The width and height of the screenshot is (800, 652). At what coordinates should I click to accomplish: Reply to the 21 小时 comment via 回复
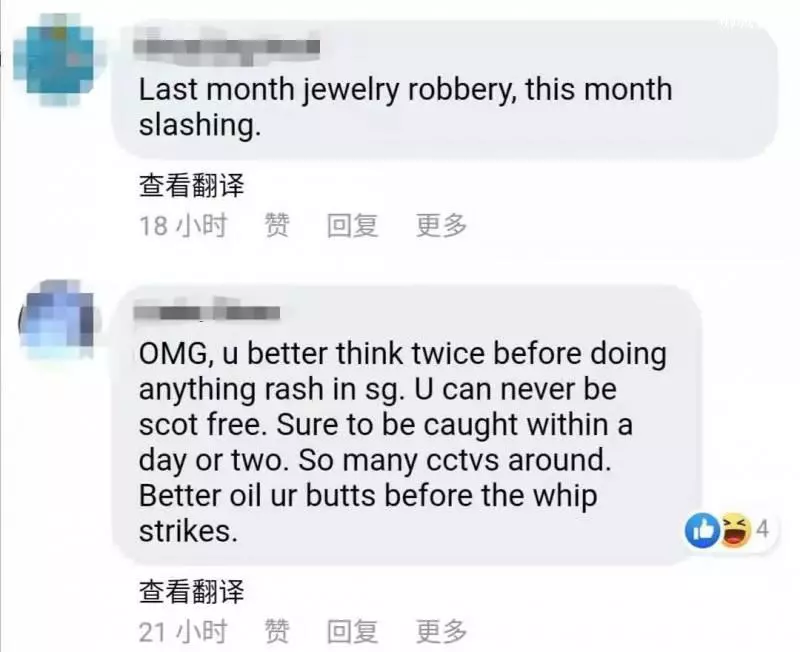click(x=353, y=631)
